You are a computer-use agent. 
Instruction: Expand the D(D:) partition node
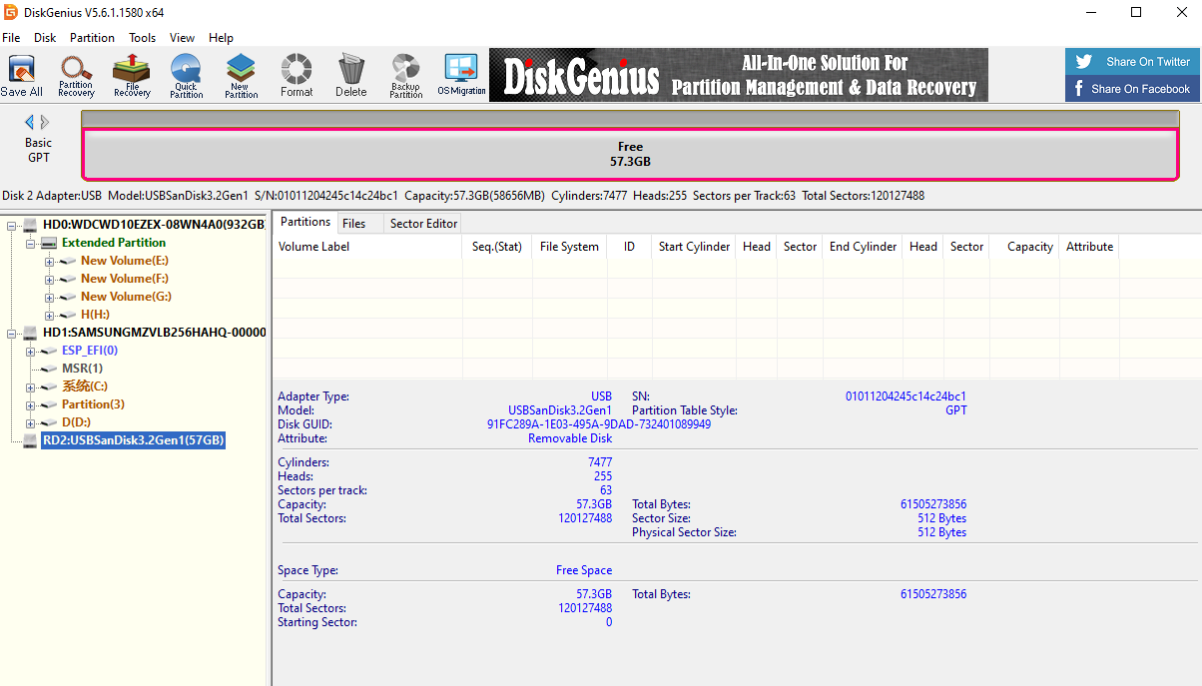tap(30, 423)
